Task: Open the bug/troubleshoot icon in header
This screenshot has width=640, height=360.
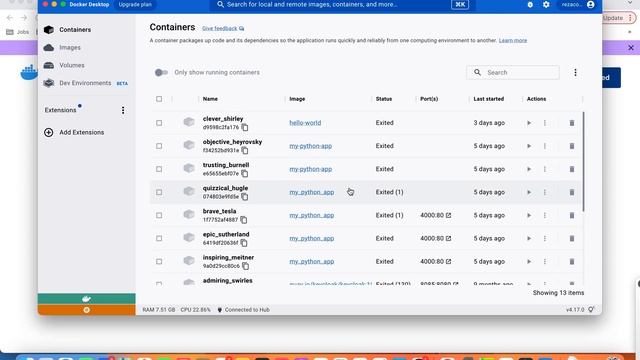Action: click(x=530, y=4)
